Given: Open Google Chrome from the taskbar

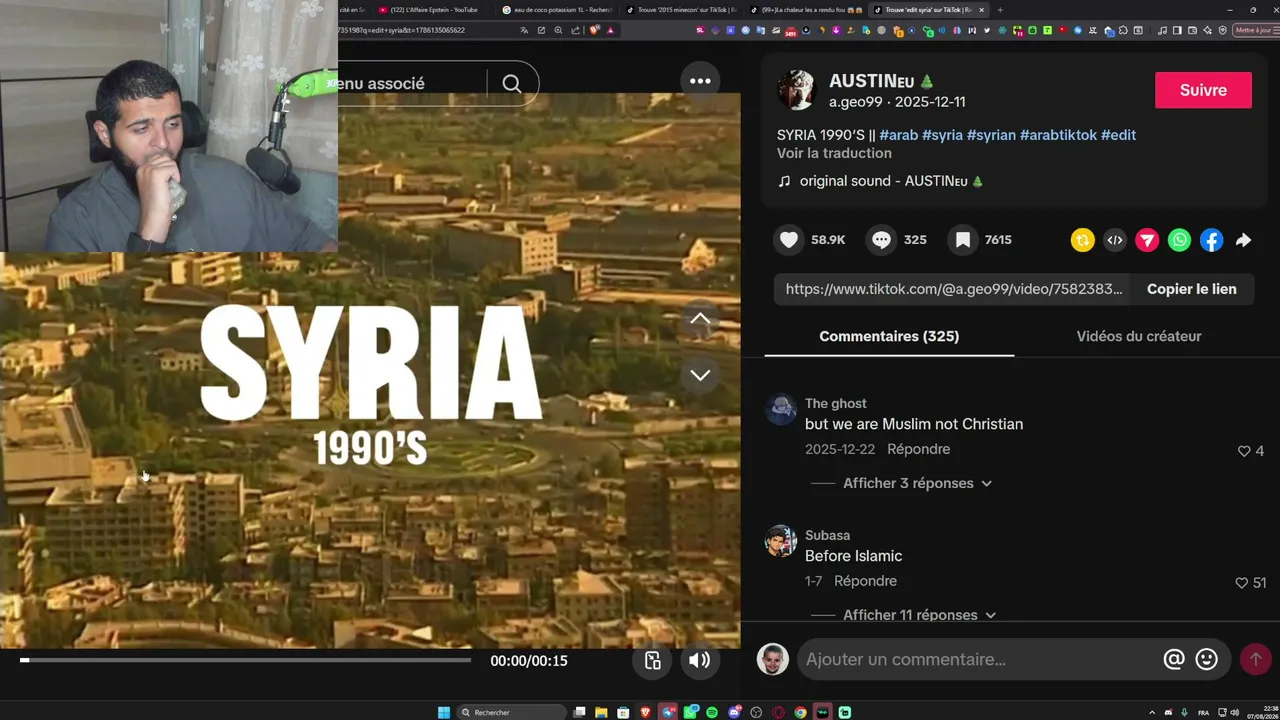Looking at the screenshot, I should 800,712.
